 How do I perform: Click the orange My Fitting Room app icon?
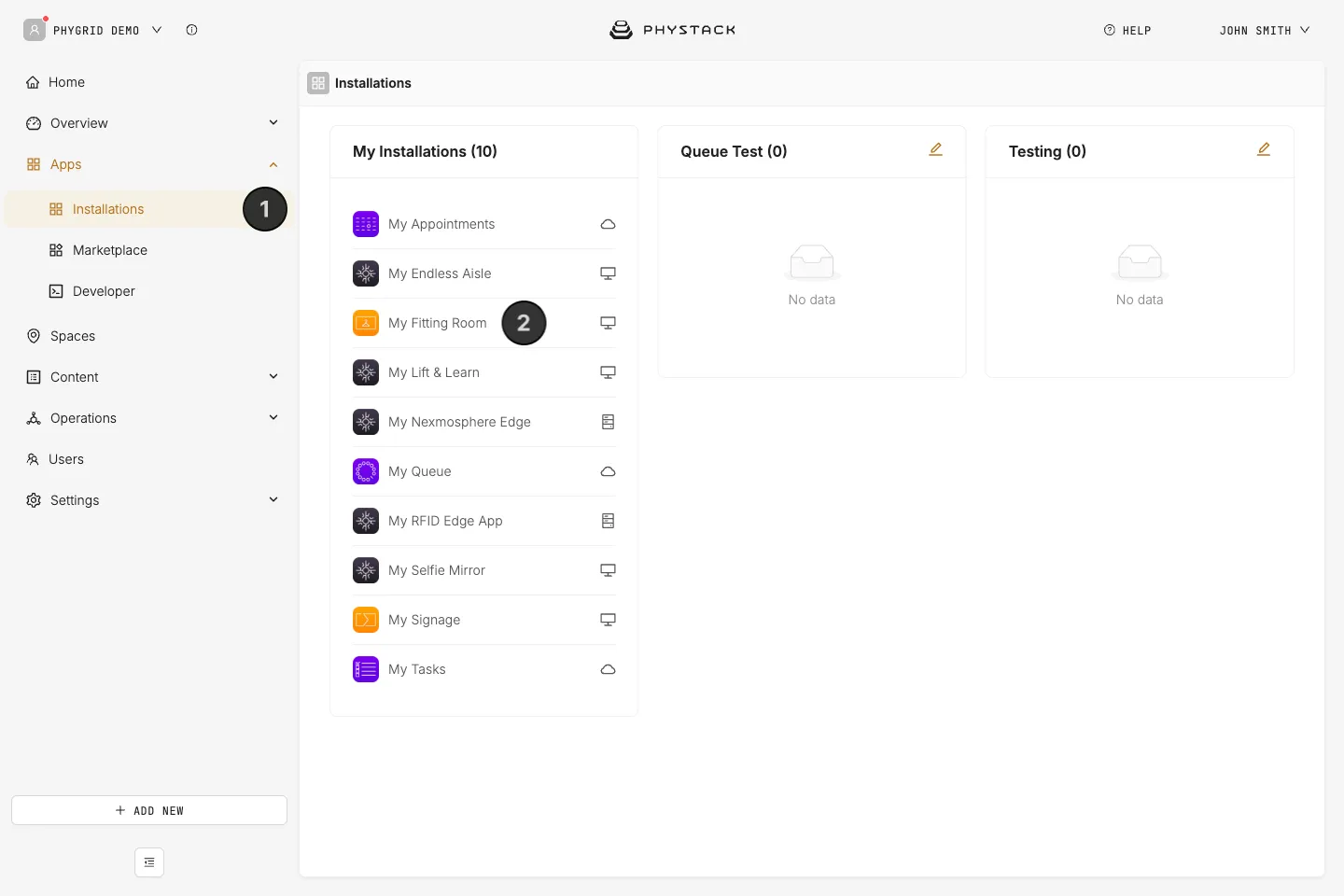click(x=366, y=323)
